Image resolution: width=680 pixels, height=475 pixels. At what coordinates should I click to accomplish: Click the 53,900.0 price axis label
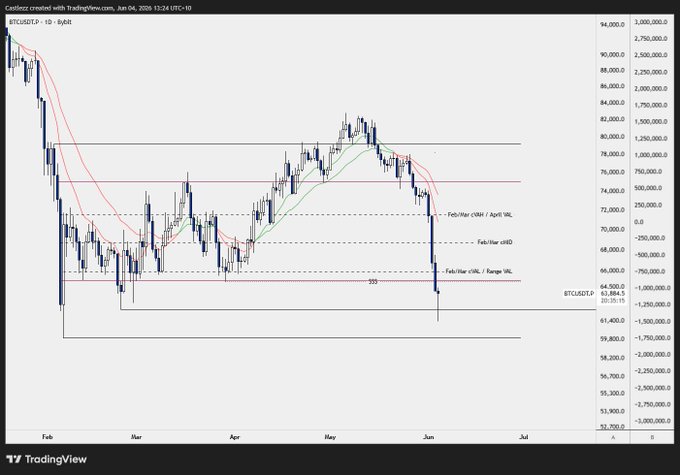pyautogui.click(x=612, y=411)
